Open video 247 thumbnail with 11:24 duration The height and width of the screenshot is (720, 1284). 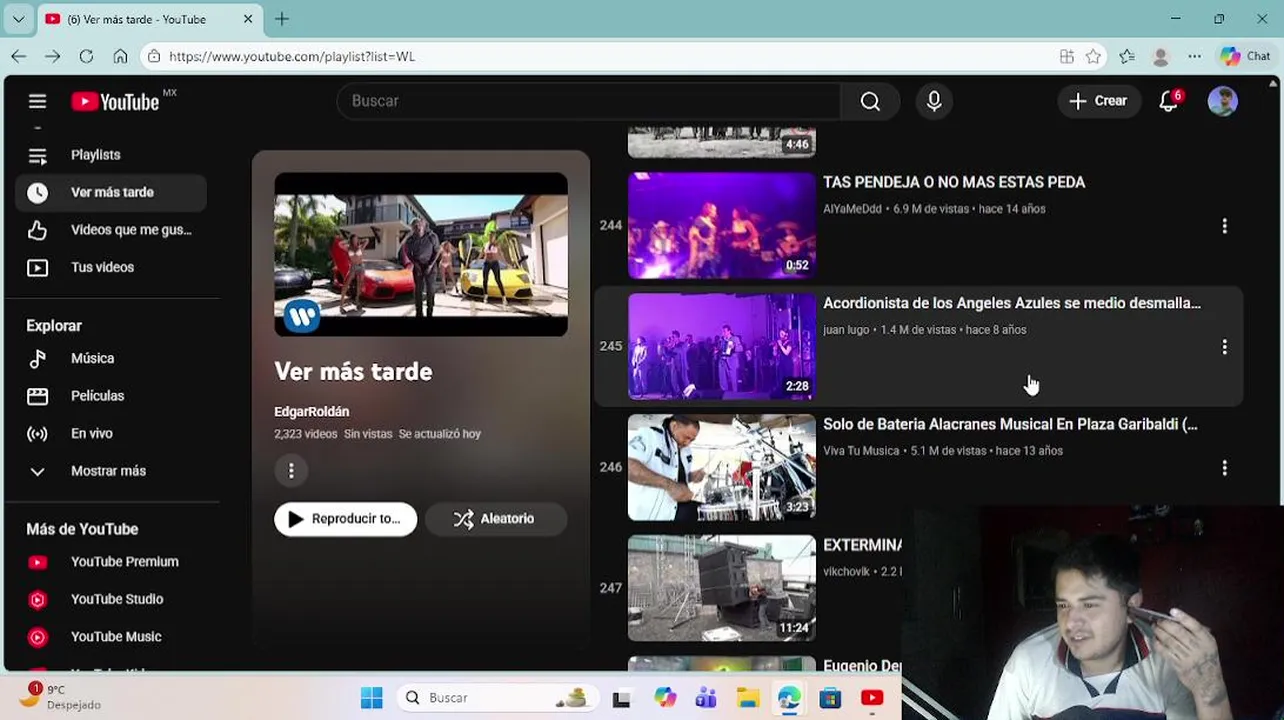tap(722, 588)
